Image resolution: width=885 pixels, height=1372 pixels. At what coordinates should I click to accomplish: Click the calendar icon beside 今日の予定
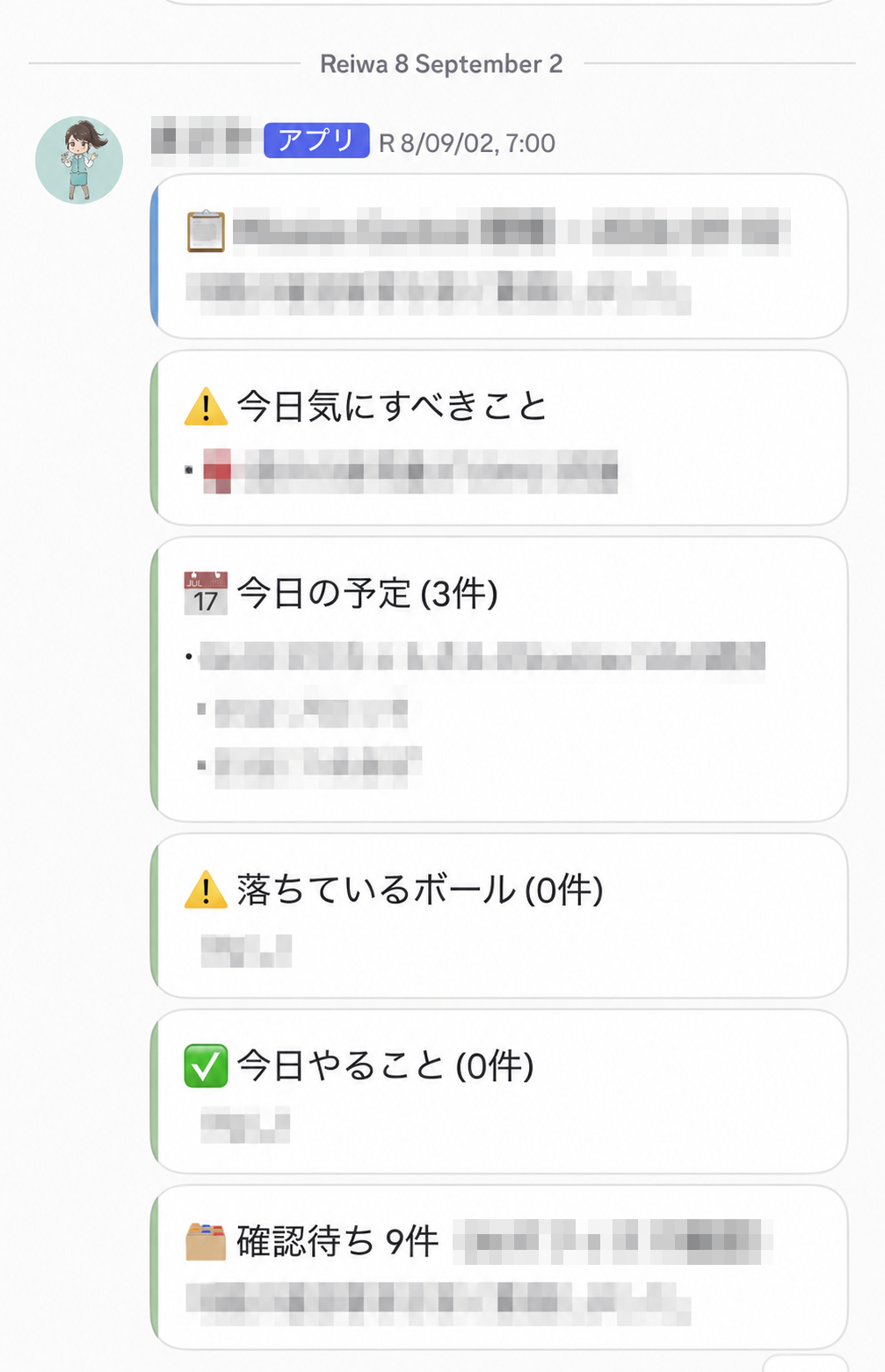[x=206, y=593]
